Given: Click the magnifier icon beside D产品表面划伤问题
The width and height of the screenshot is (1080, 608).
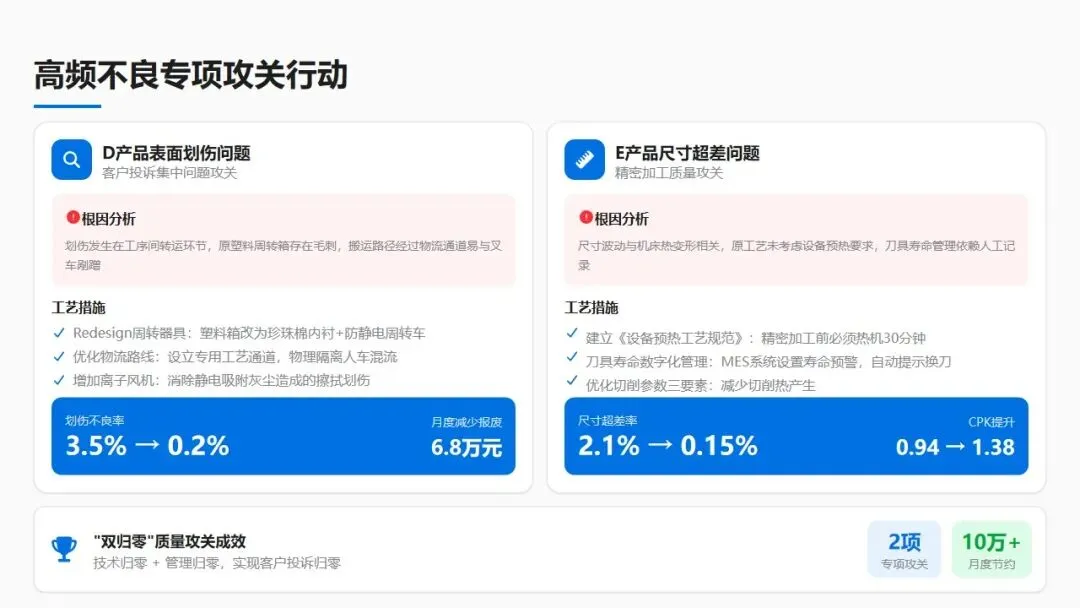Looking at the screenshot, I should click(72, 160).
